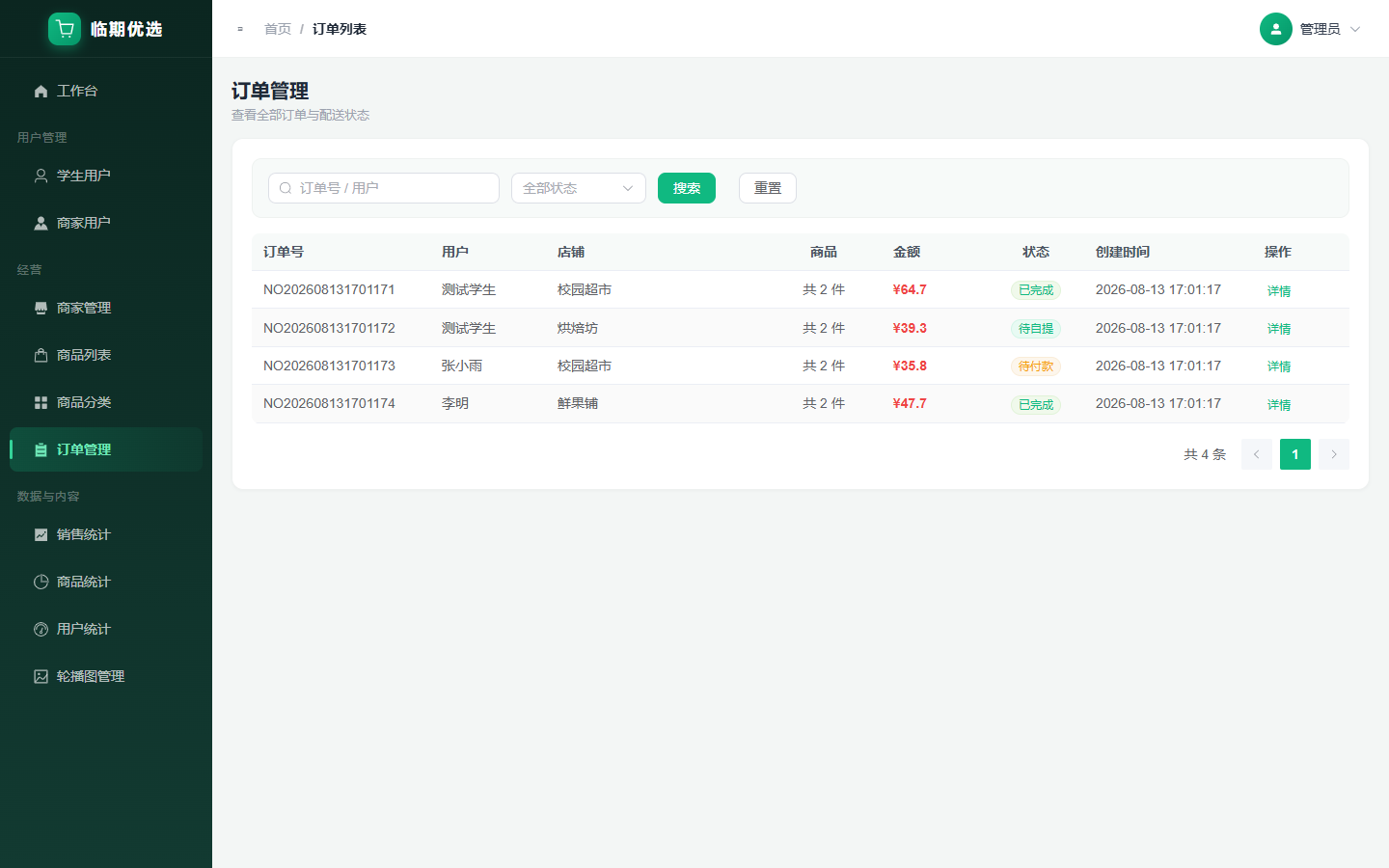Image resolution: width=1389 pixels, height=868 pixels.
Task: Click the pie chart icon beside 商品统计
Action: [41, 582]
